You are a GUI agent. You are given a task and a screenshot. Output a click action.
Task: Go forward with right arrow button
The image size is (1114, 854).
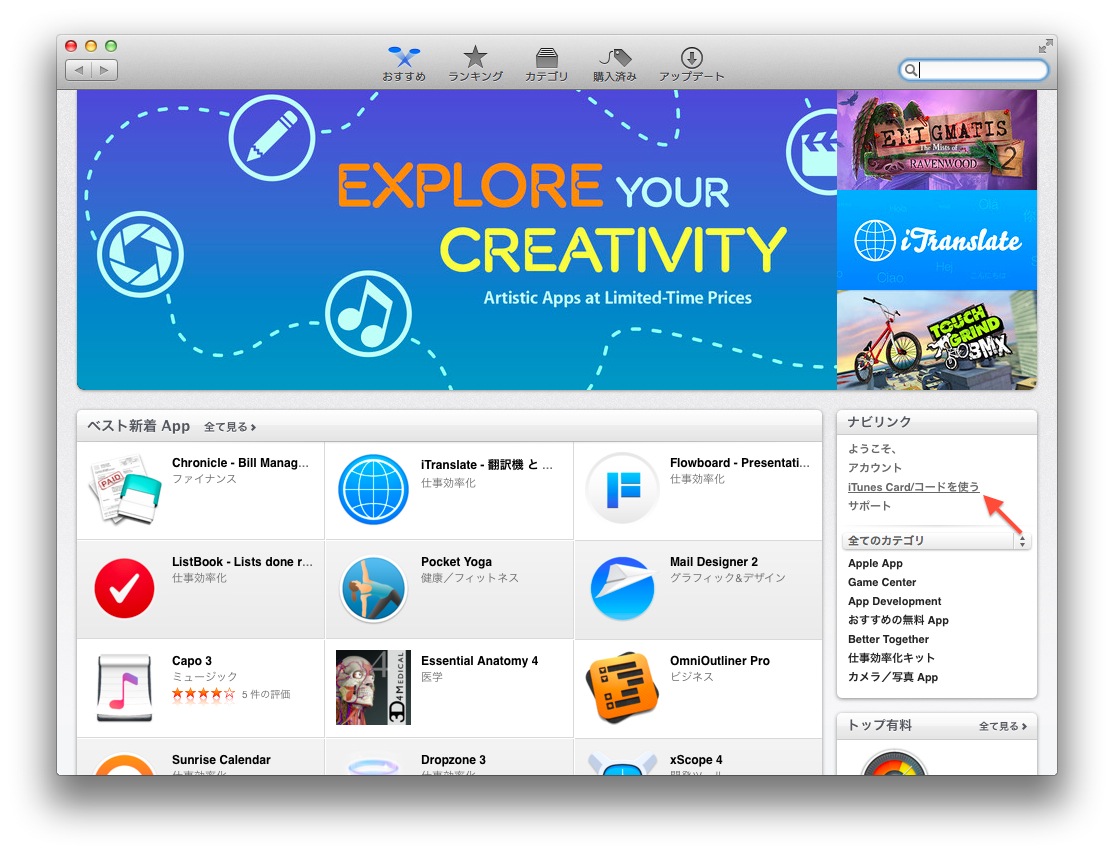[x=104, y=70]
